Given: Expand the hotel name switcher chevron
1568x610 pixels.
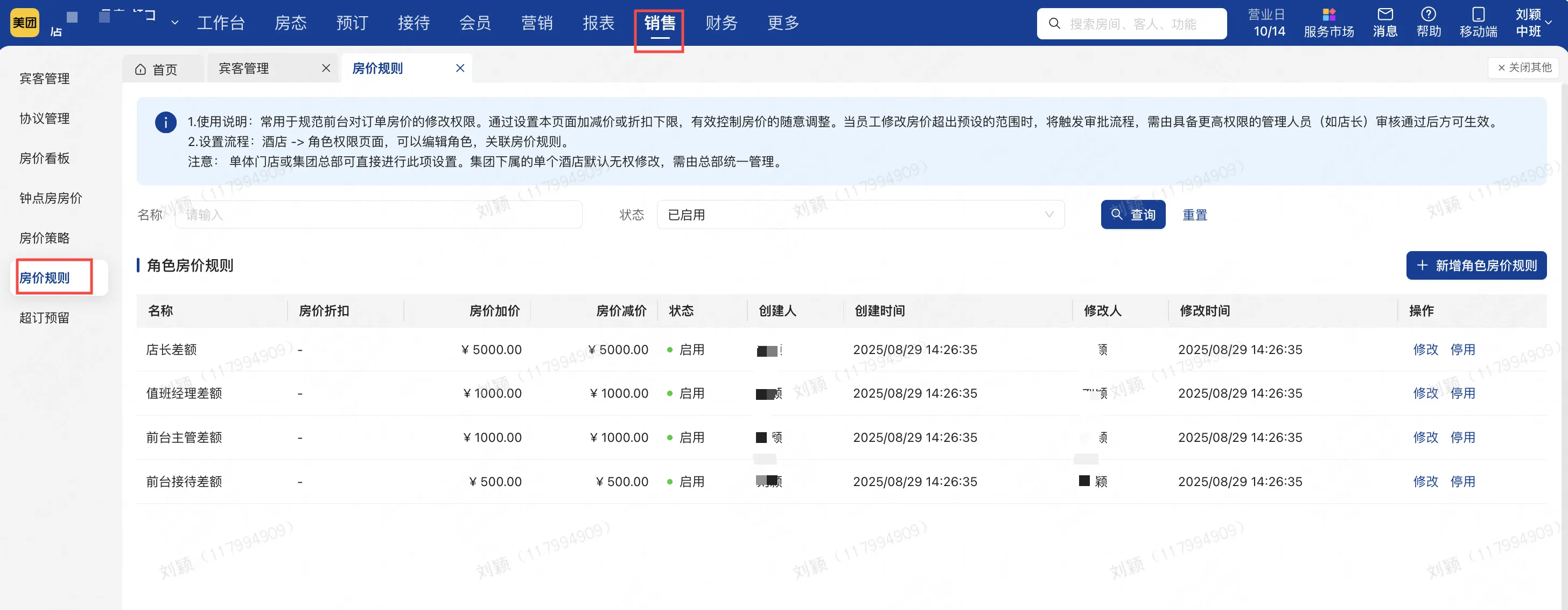Looking at the screenshot, I should 174,23.
